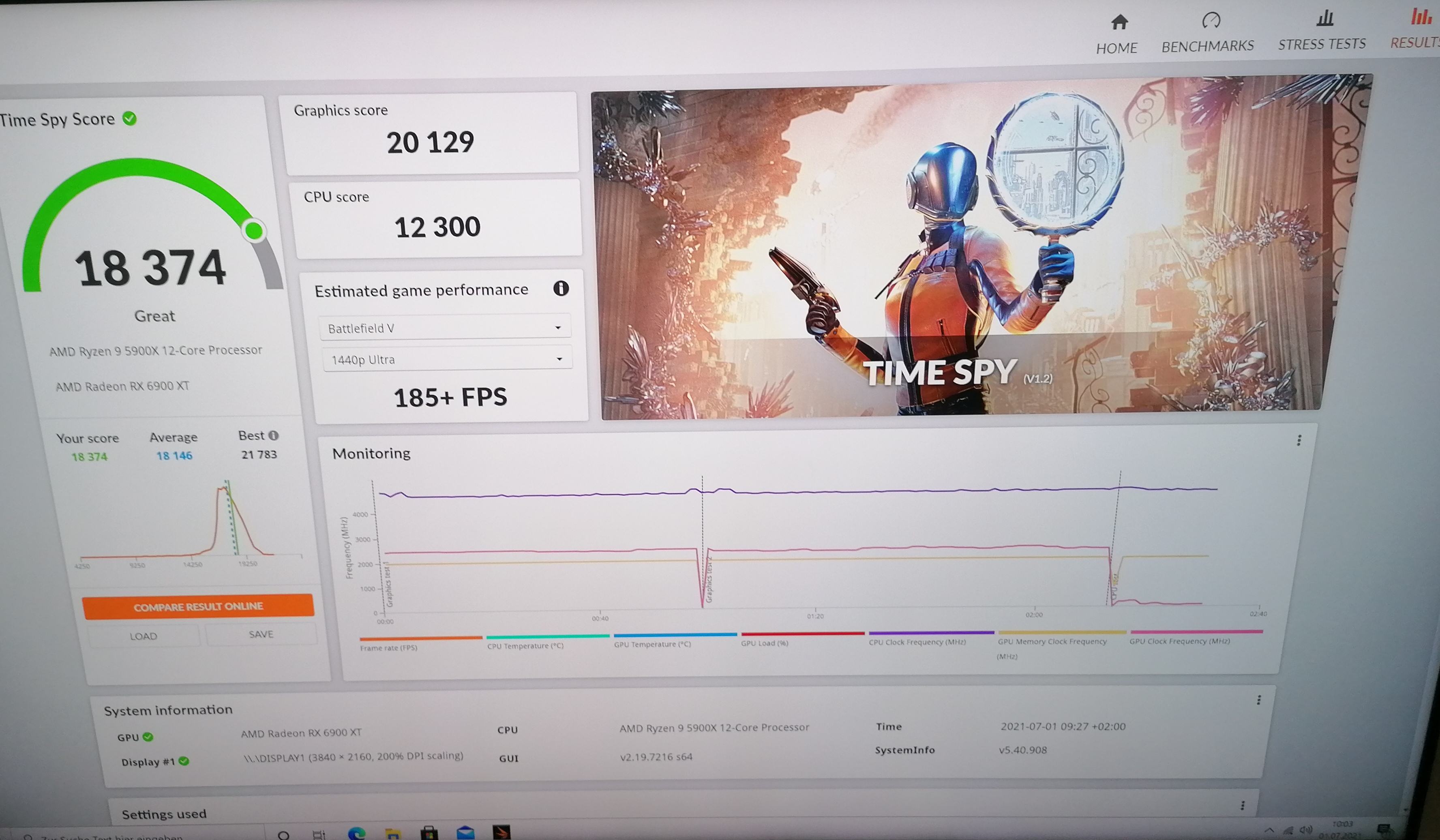The image size is (1440, 840).
Task: Toggle CPU Clock Frequency legend series
Action: (932, 638)
